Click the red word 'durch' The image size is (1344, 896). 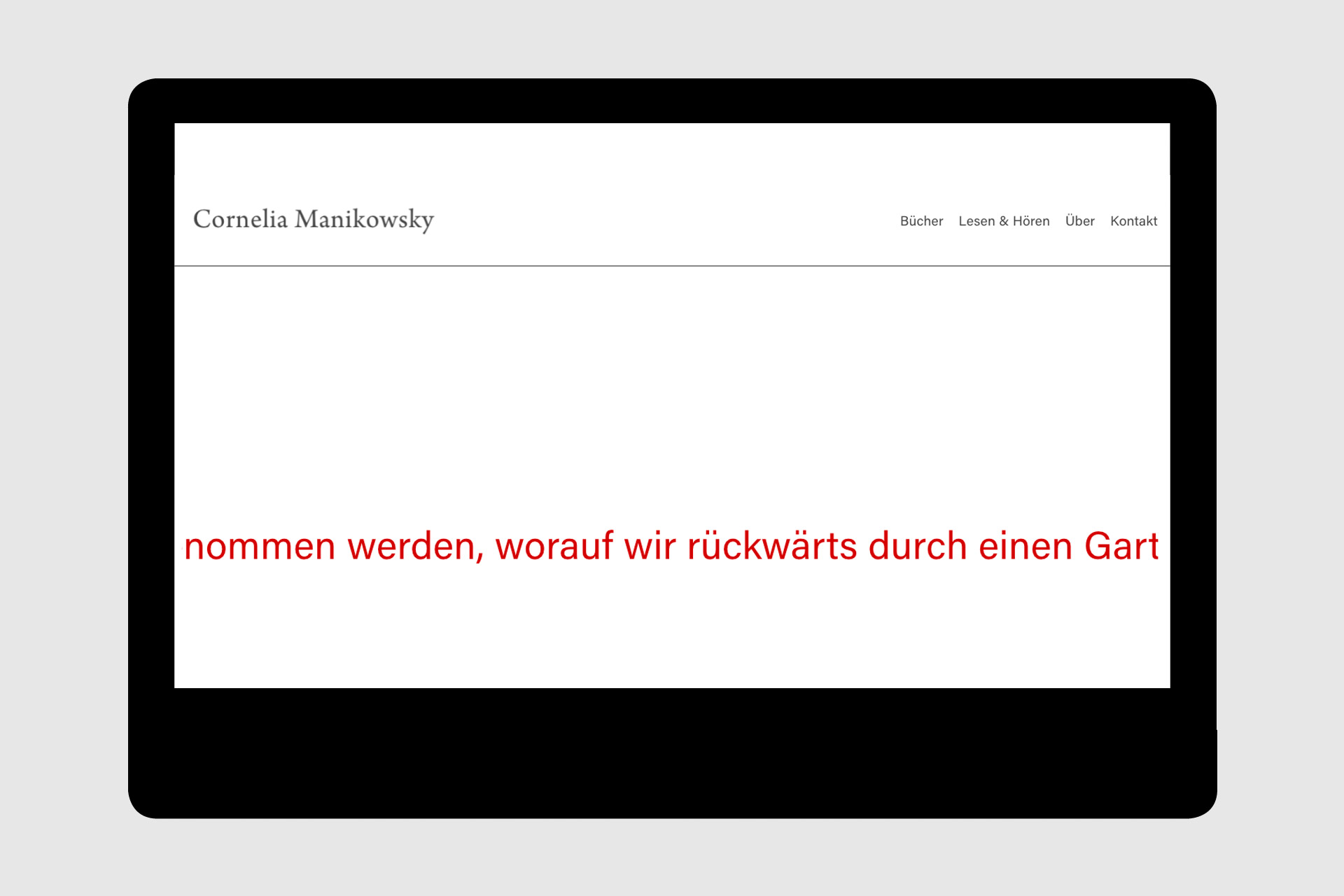[918, 547]
